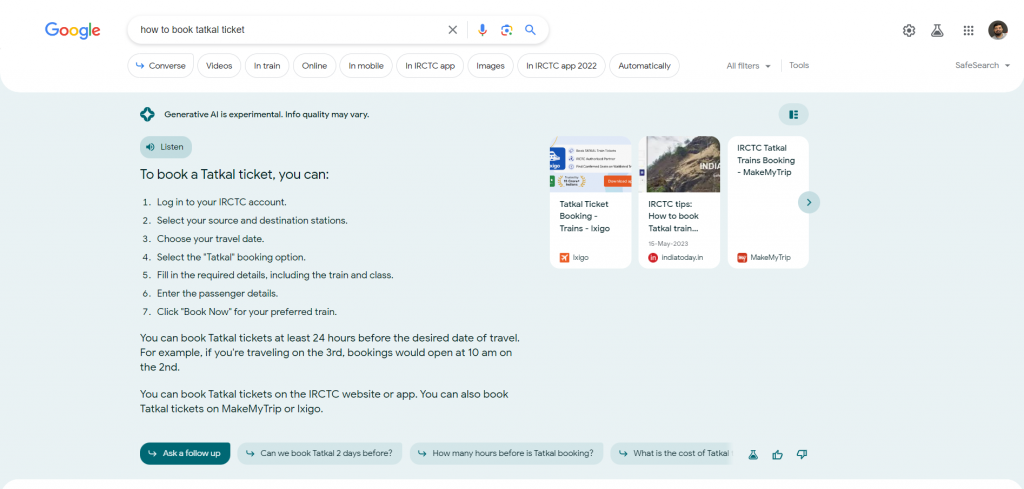Image resolution: width=1024 pixels, height=489 pixels.
Task: Click the voice search microphone icon
Action: 482,30
